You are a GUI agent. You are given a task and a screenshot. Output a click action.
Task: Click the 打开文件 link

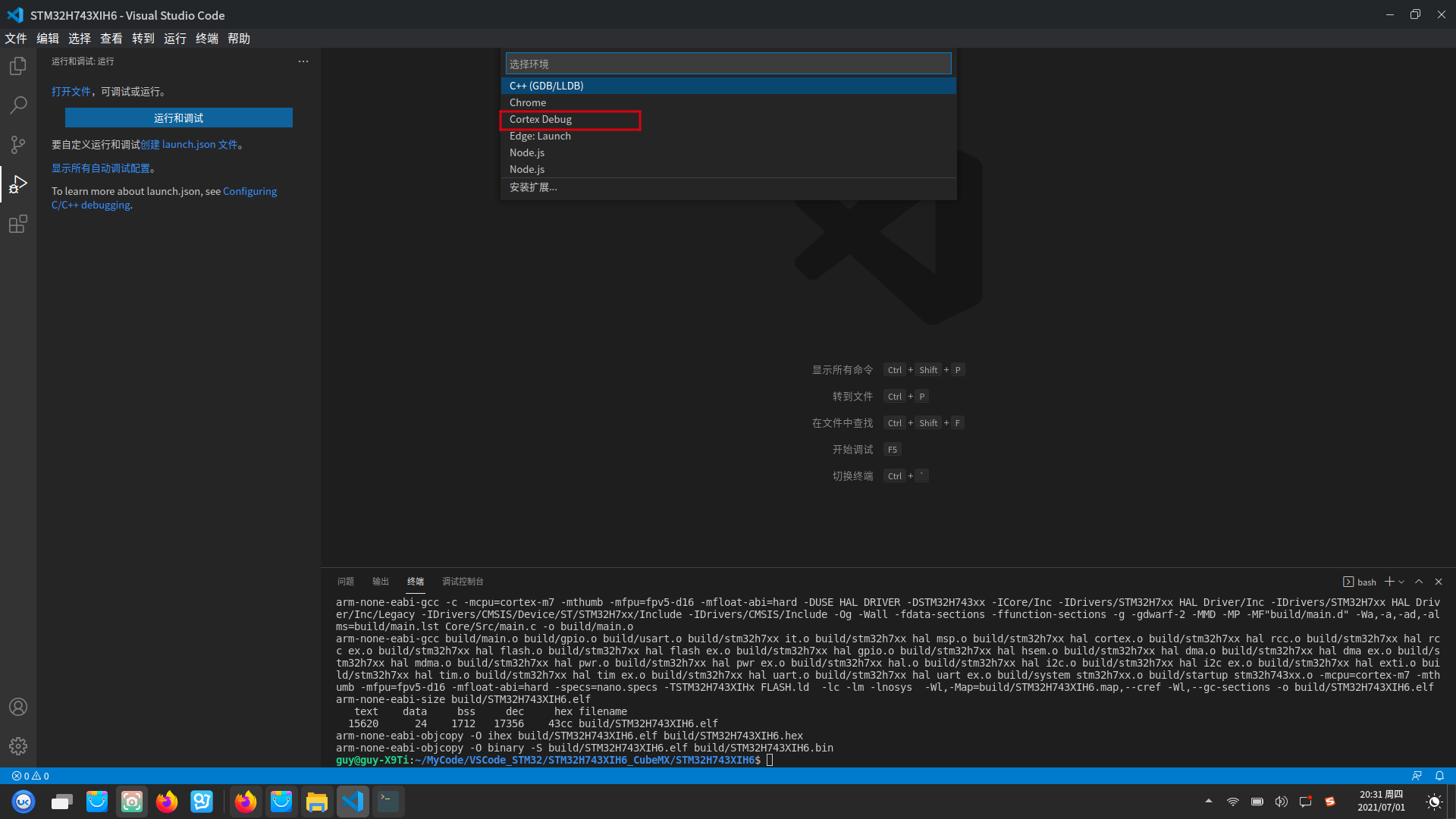[x=71, y=92]
